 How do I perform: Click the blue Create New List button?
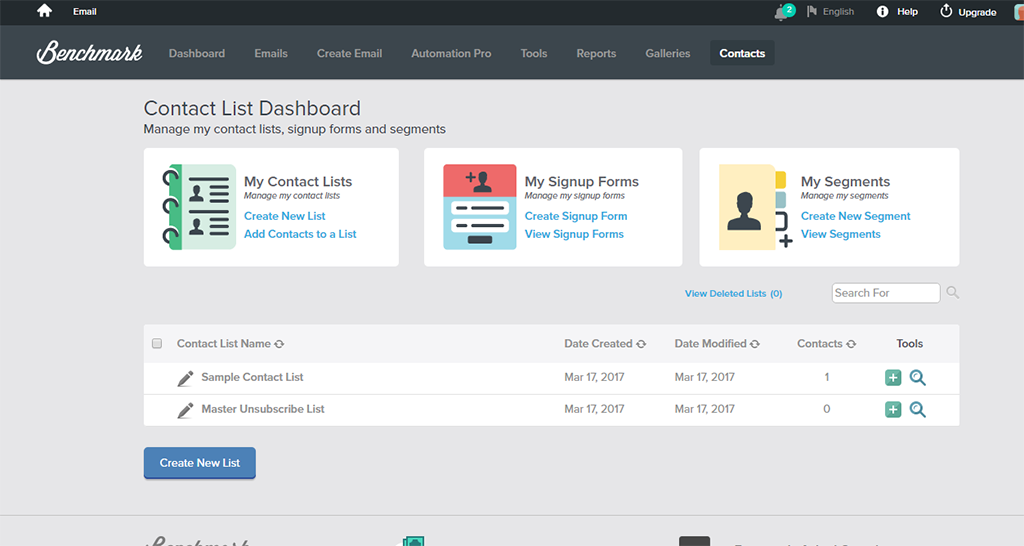click(x=200, y=463)
